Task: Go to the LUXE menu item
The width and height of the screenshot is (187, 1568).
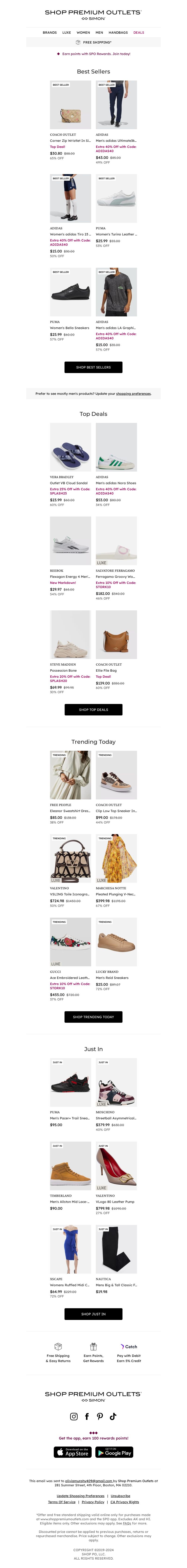Action: 67,32
